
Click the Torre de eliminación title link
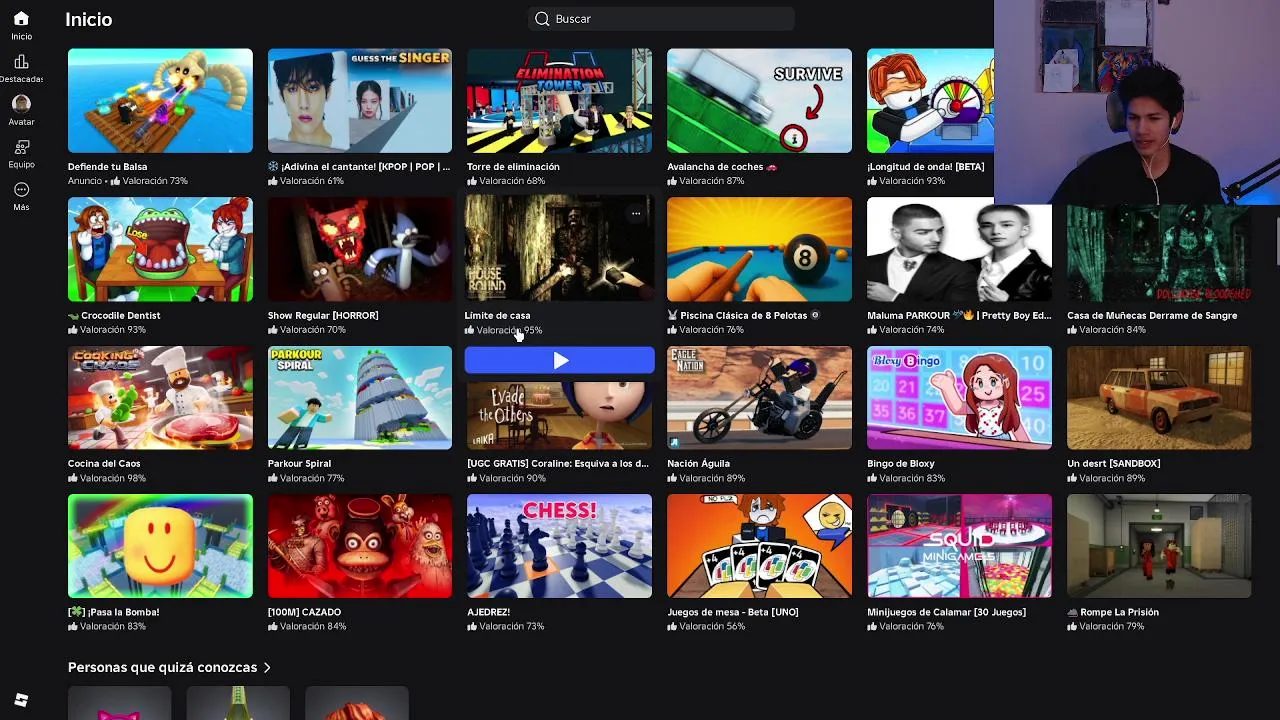(513, 167)
